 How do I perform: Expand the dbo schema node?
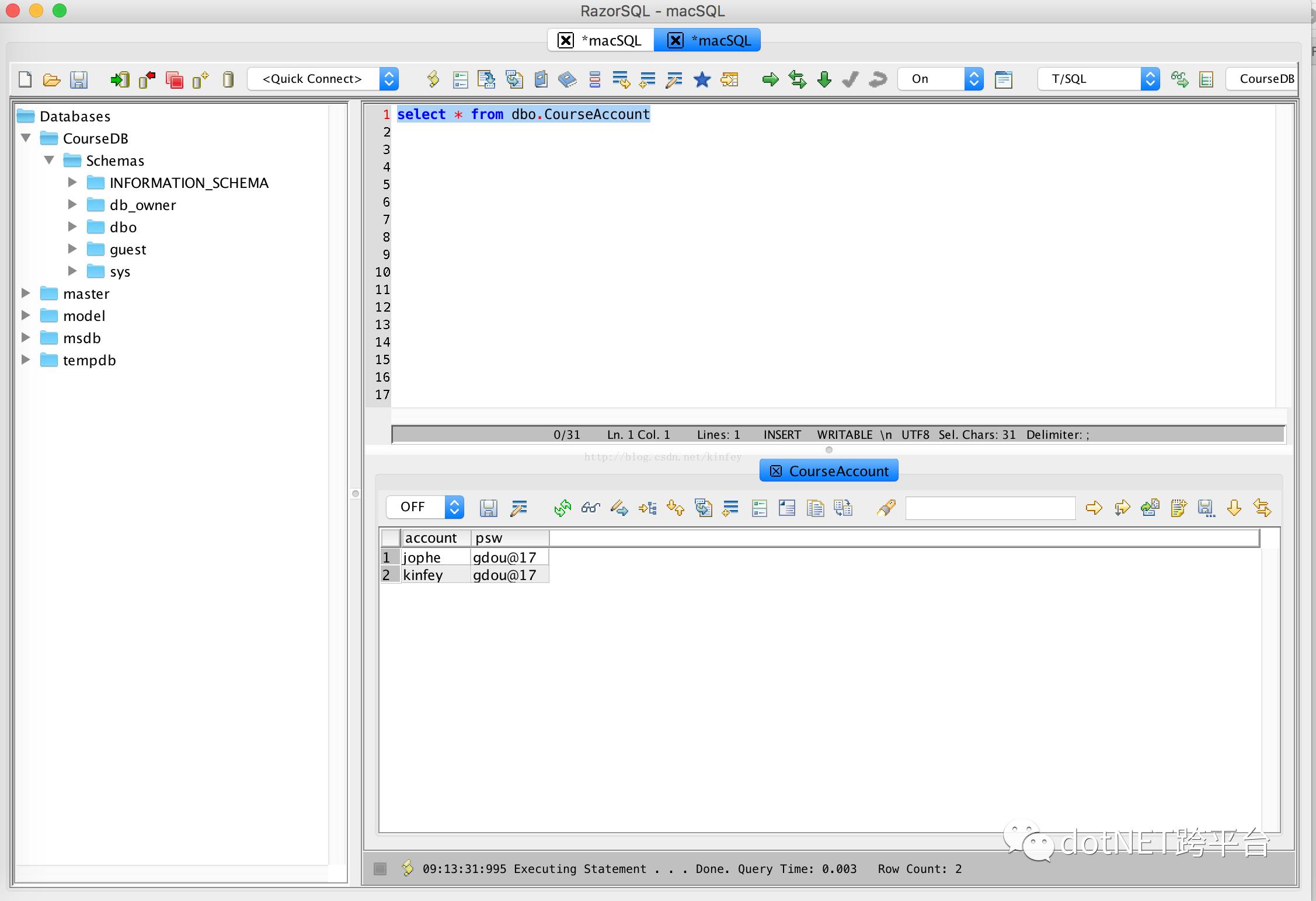72,226
